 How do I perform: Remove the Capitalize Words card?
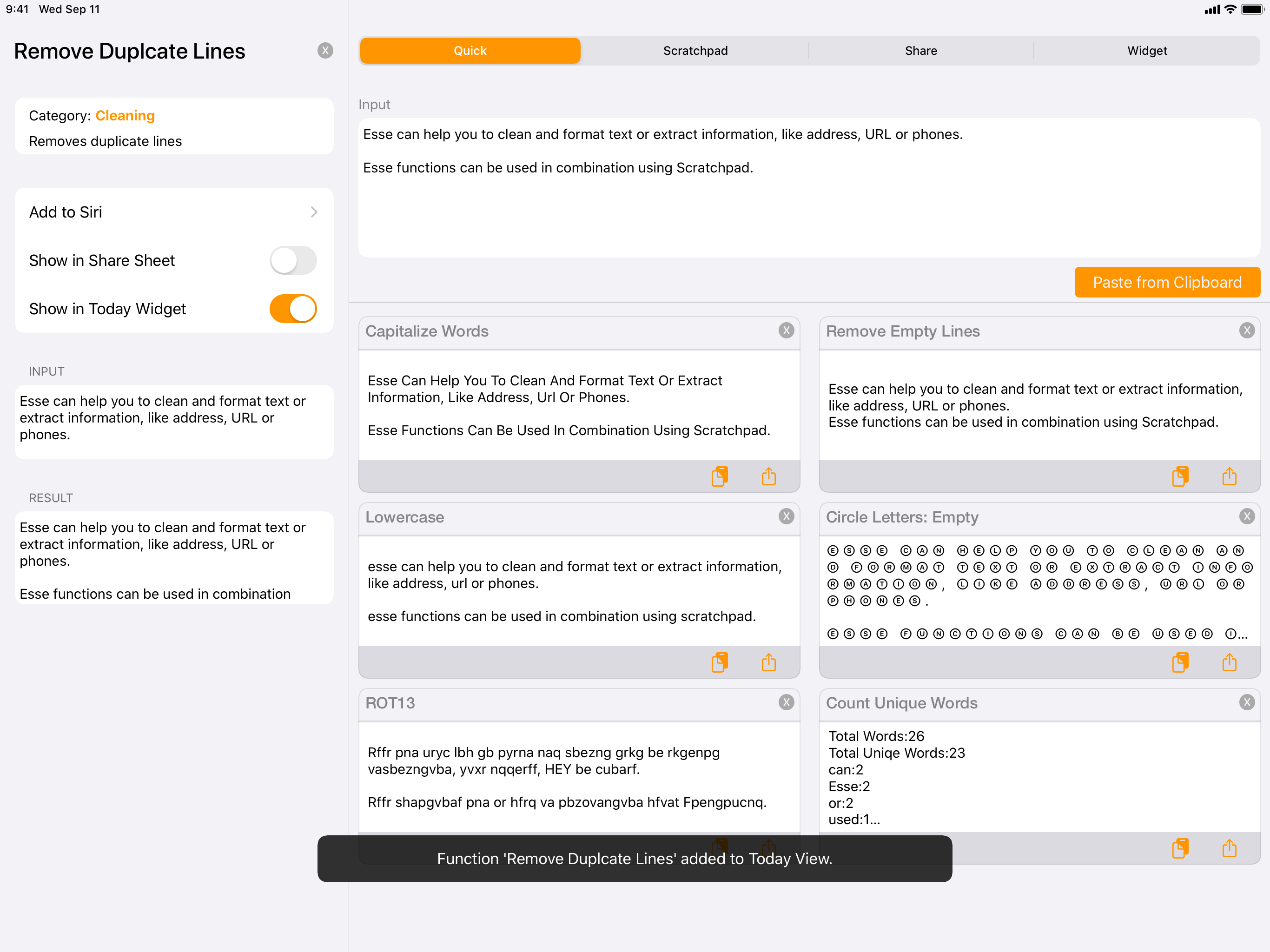point(786,330)
